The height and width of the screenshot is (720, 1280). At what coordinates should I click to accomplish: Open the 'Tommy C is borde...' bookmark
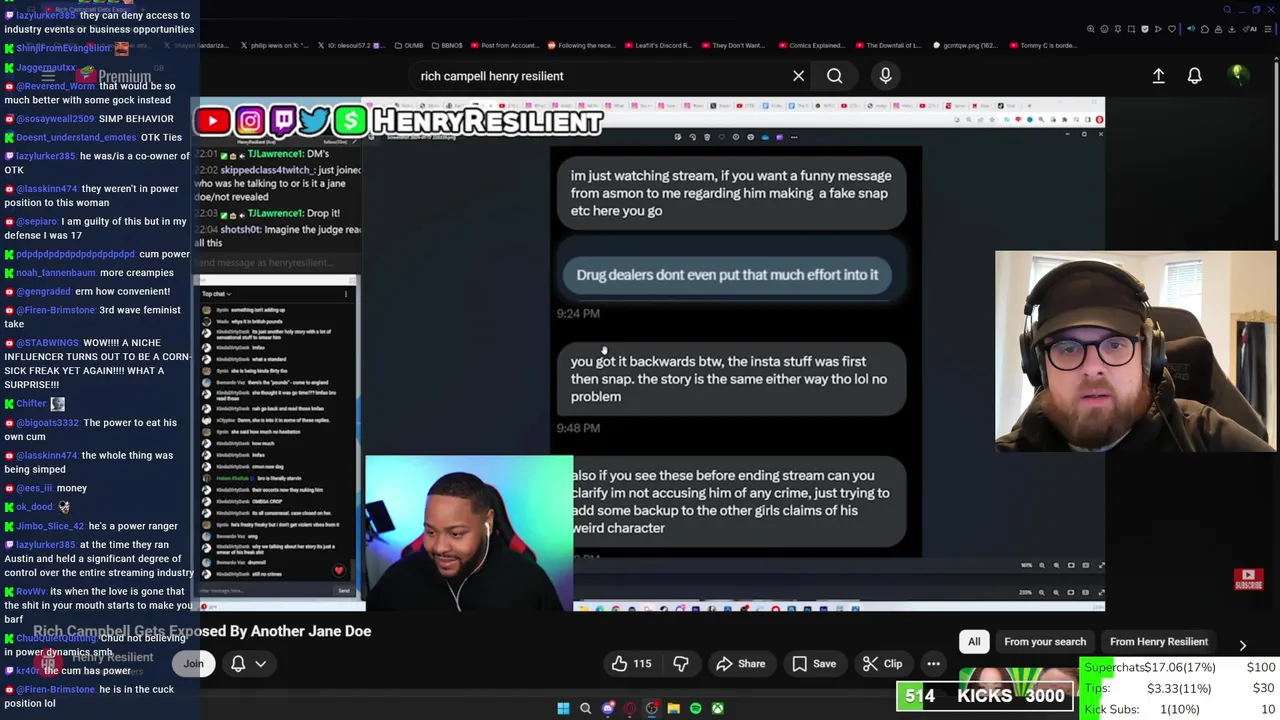(1043, 45)
